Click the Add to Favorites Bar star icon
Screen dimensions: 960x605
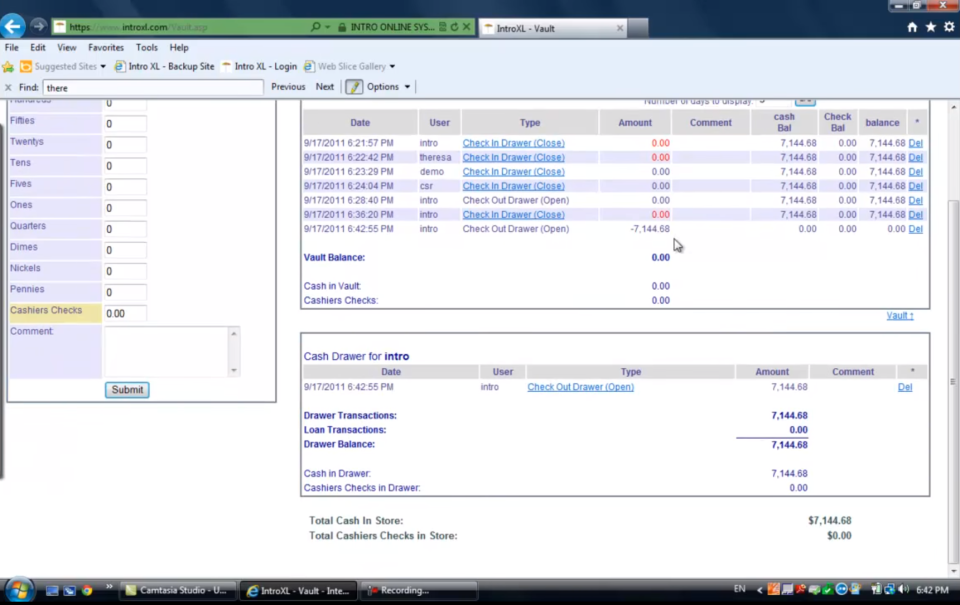coord(930,27)
